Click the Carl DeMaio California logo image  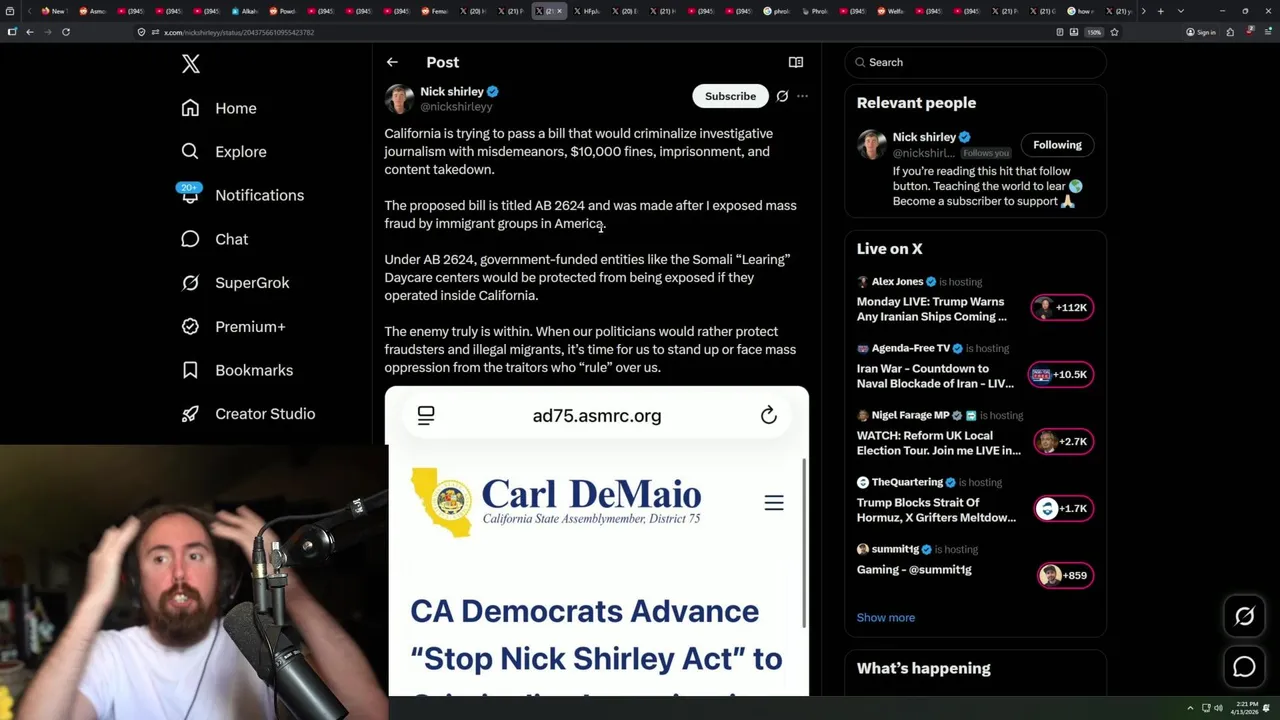click(x=556, y=502)
